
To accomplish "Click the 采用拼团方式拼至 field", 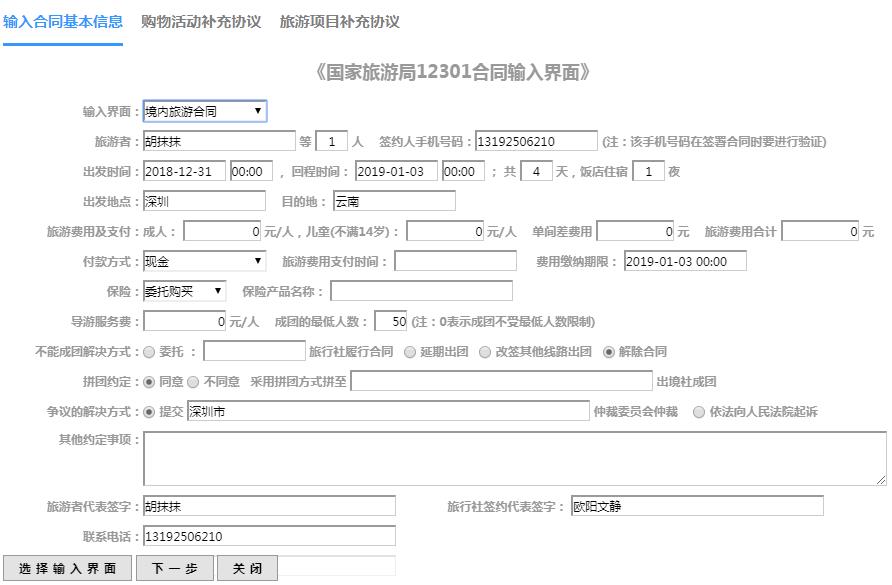I will pos(501,381).
